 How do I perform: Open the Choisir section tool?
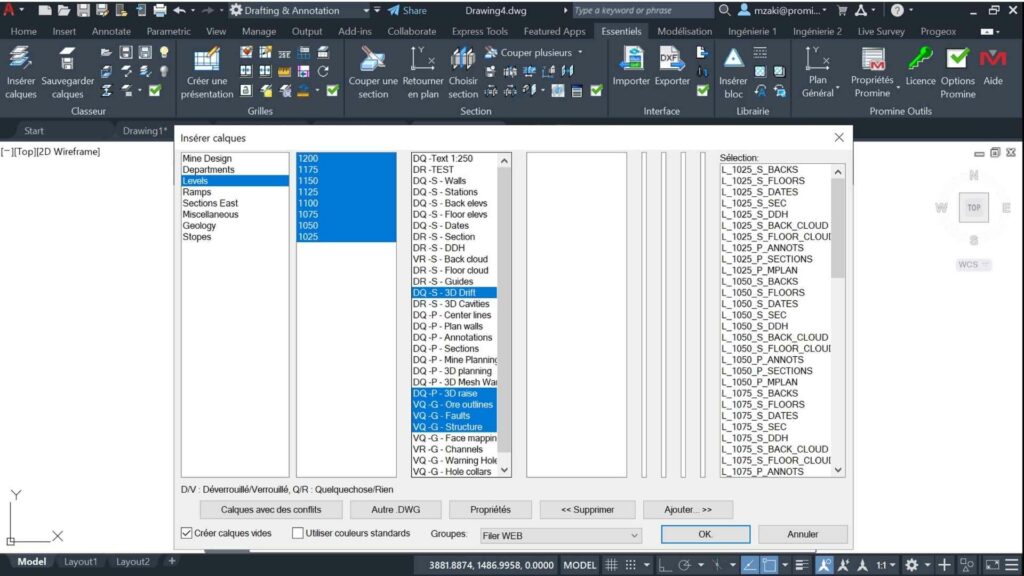pos(462,72)
